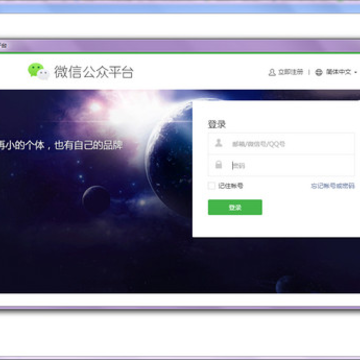The height and width of the screenshot is (360, 360).
Task: Focus the 密码 password field
Action: (281, 165)
